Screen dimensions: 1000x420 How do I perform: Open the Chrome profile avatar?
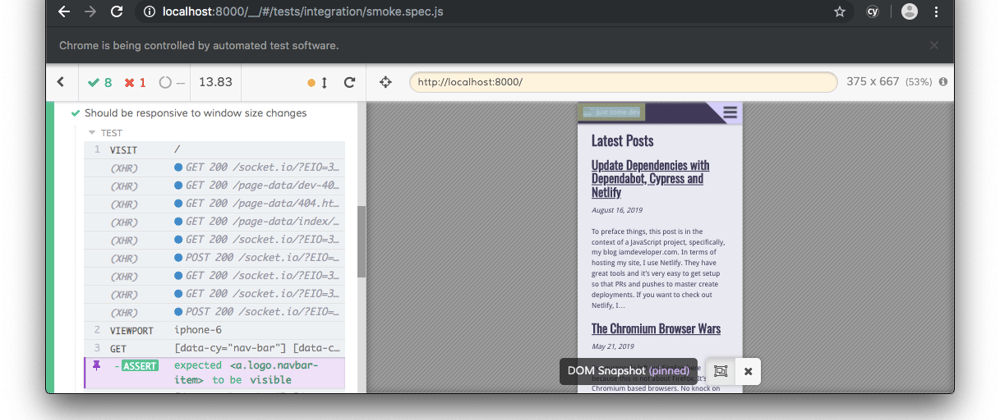pos(909,11)
